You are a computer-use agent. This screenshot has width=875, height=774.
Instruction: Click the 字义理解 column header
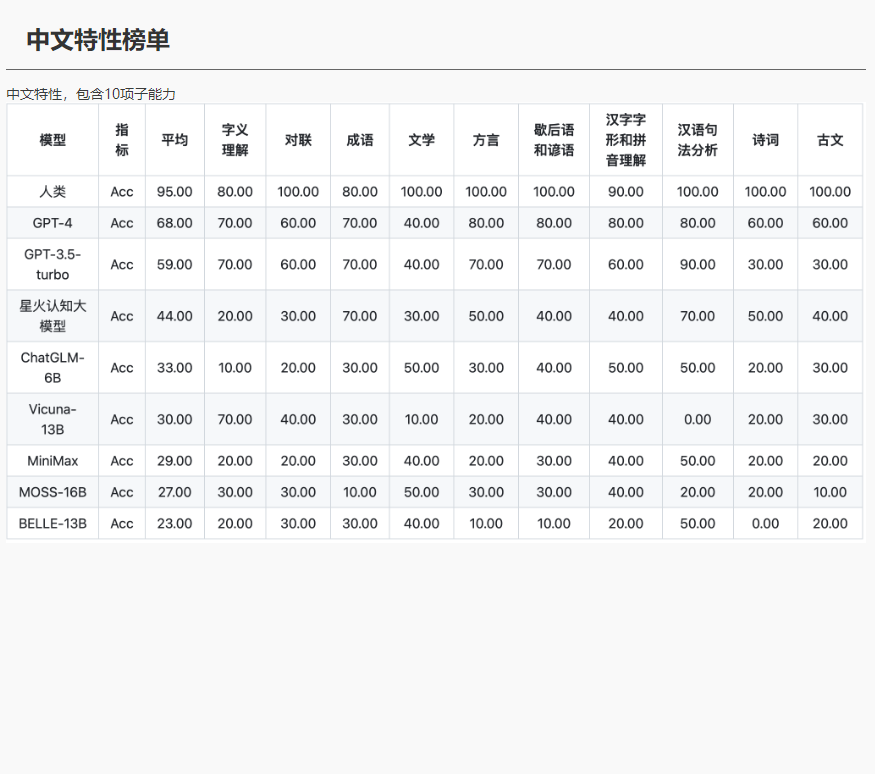coord(235,140)
